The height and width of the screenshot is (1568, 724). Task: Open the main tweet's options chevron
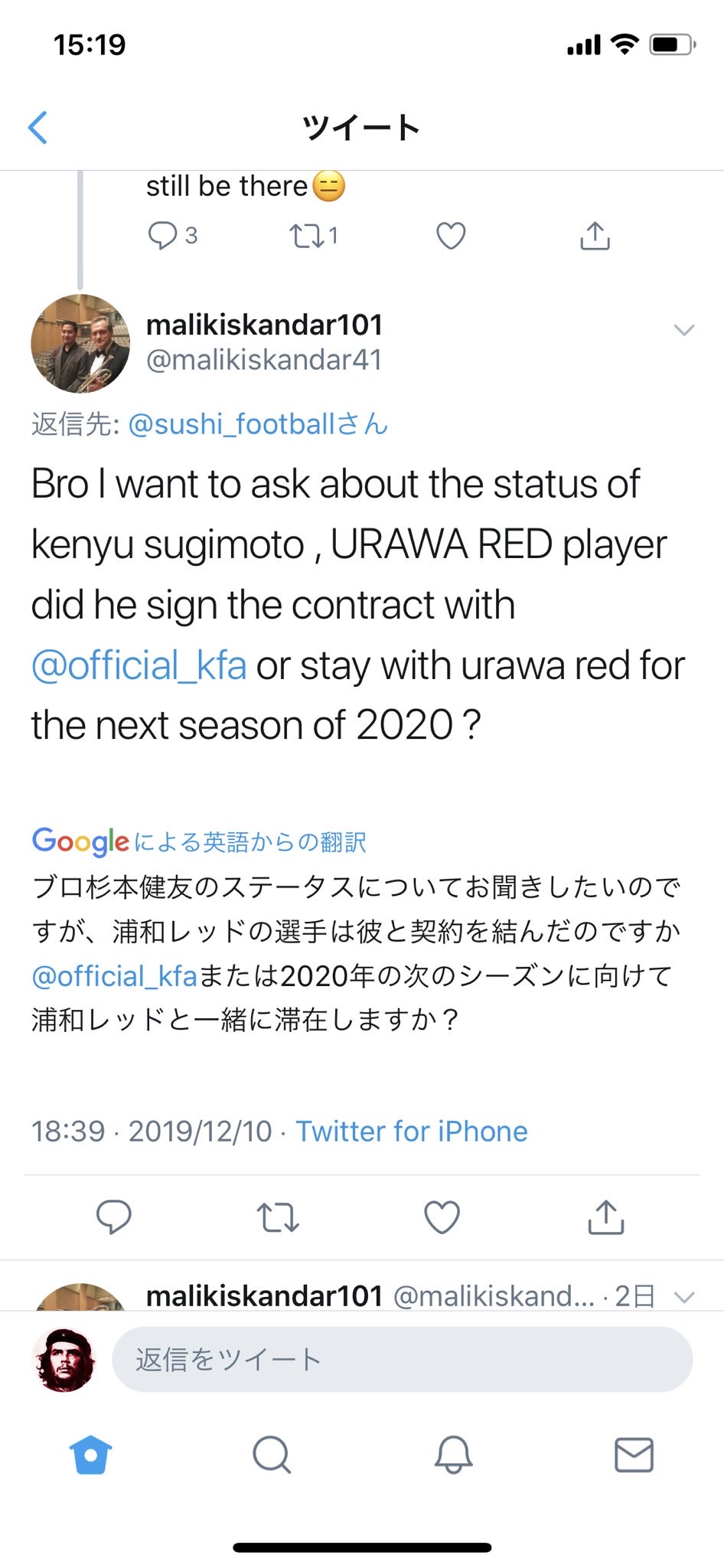683,330
